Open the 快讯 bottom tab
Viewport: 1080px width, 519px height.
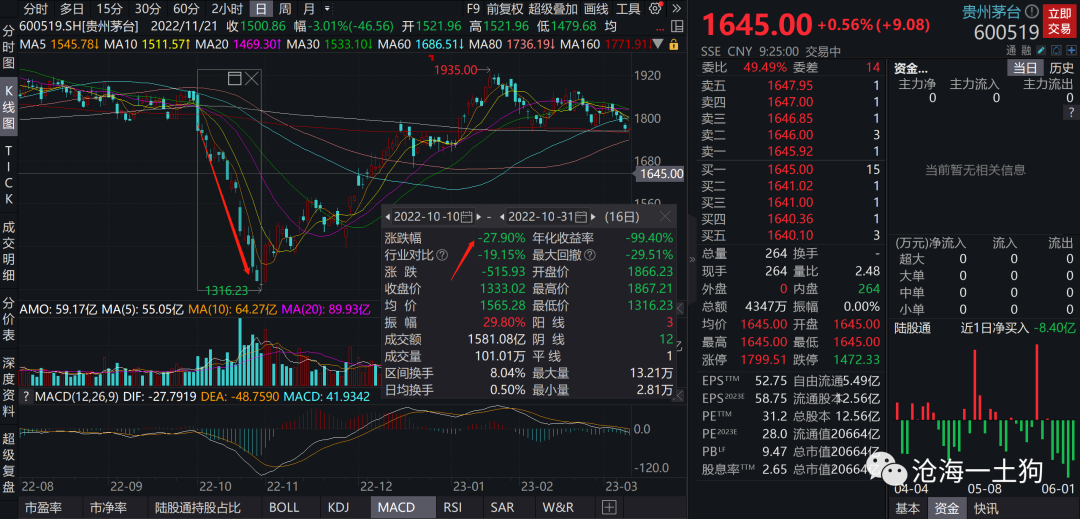coord(985,509)
